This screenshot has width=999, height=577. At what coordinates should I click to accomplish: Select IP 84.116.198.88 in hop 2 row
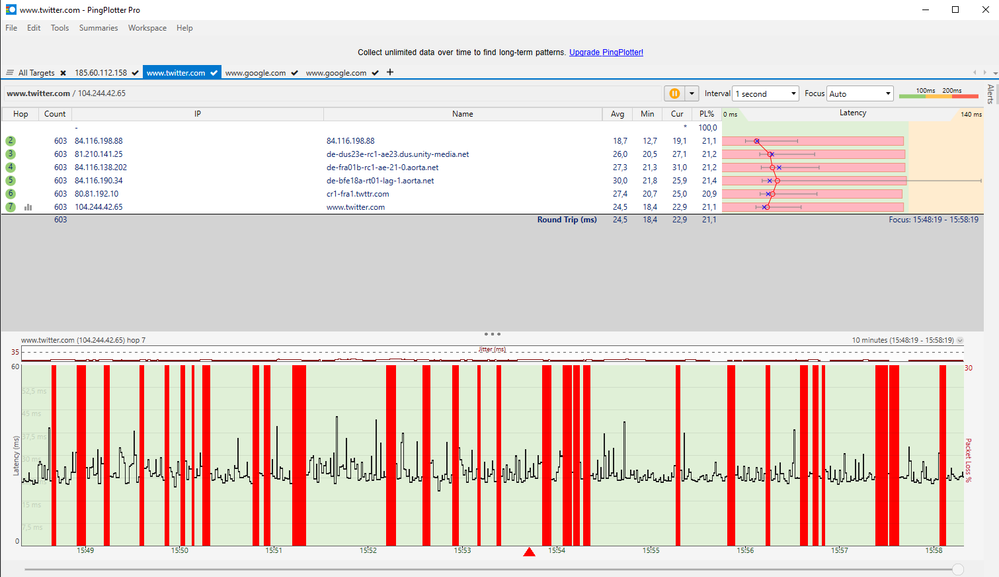99,141
